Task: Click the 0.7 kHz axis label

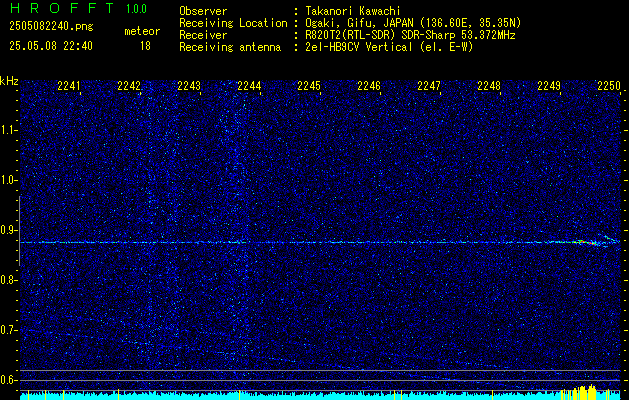Action: [x=8, y=330]
